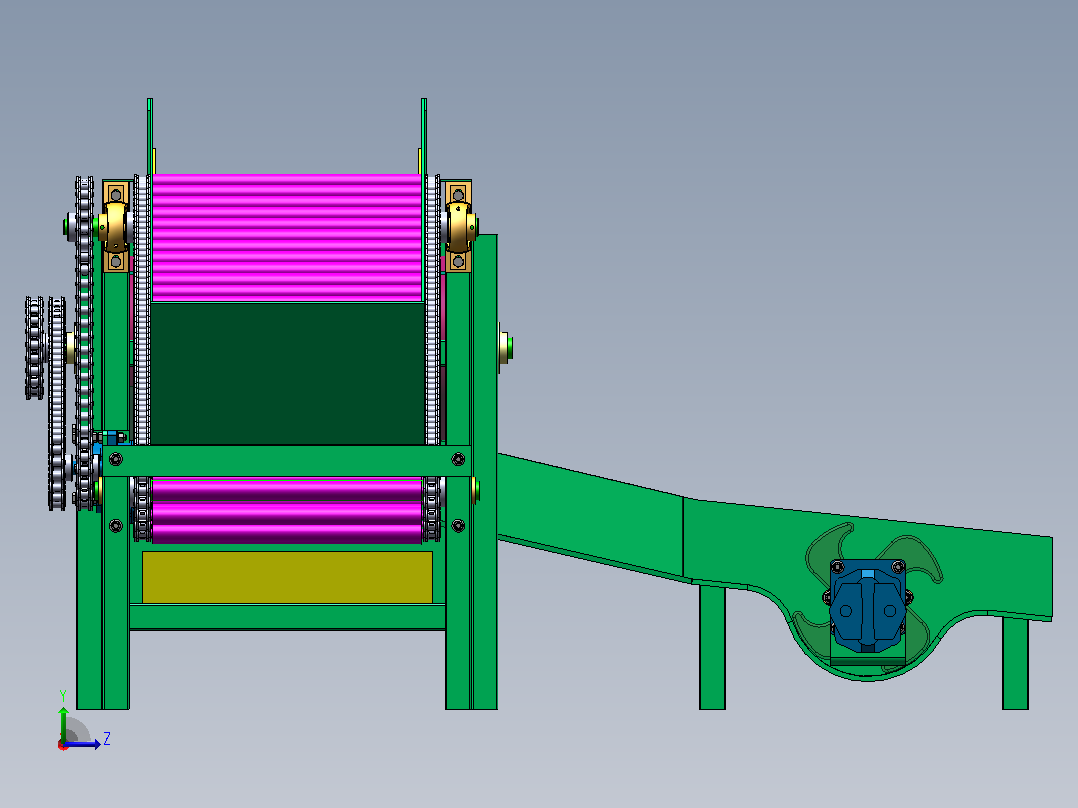Select the top-left golden pillow block bearing
Viewport: 1078px width, 808px height.
point(116,227)
